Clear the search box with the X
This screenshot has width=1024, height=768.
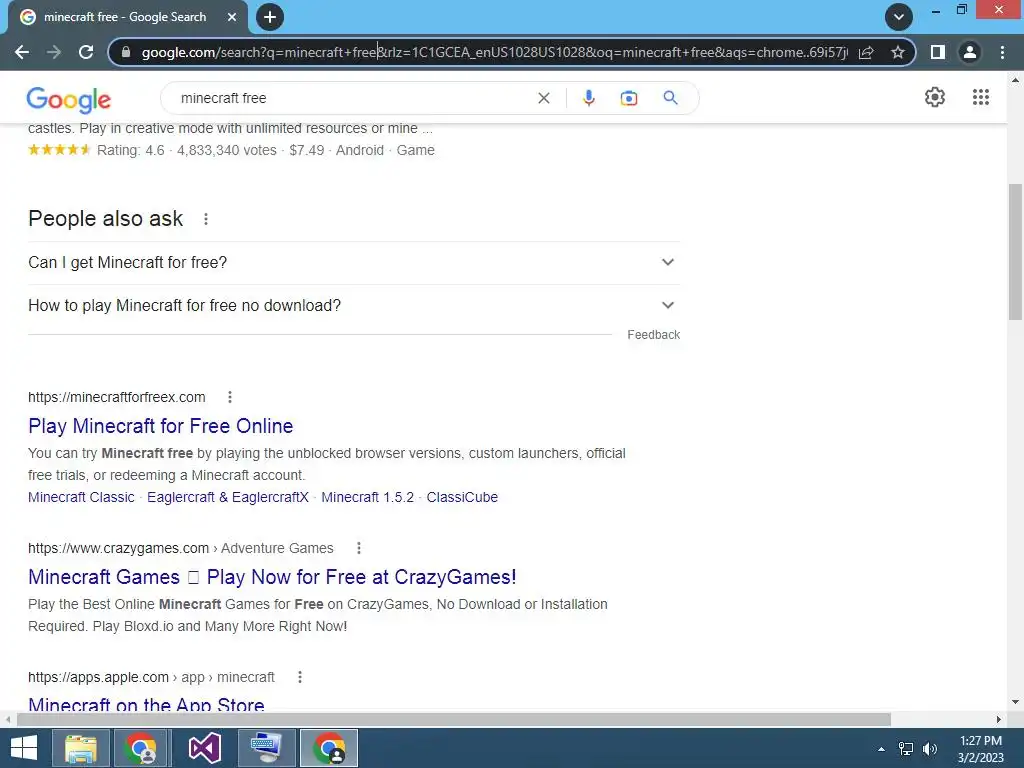(543, 98)
